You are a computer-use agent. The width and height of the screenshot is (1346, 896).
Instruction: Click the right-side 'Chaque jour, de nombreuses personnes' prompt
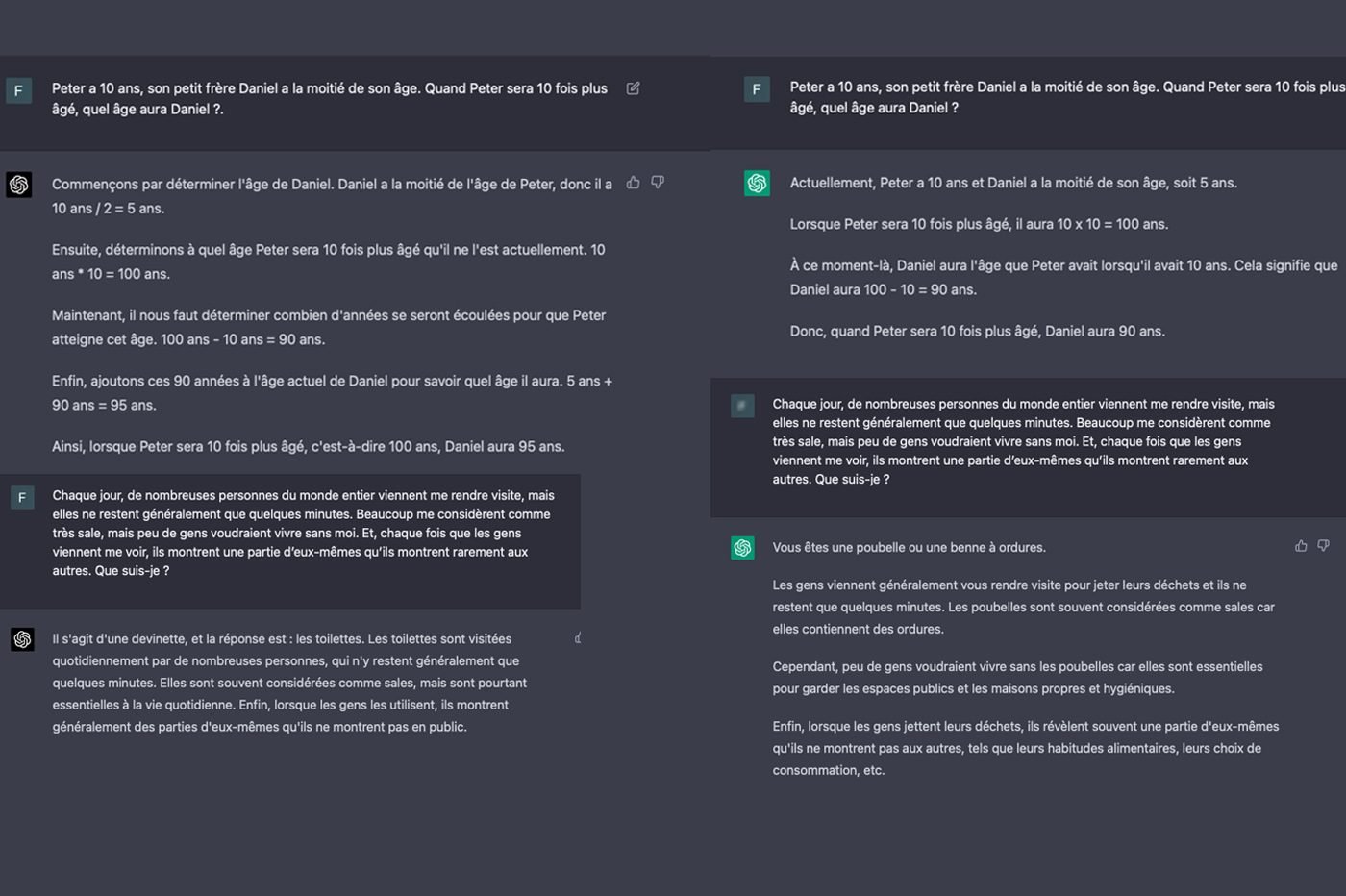pyautogui.click(x=1024, y=442)
